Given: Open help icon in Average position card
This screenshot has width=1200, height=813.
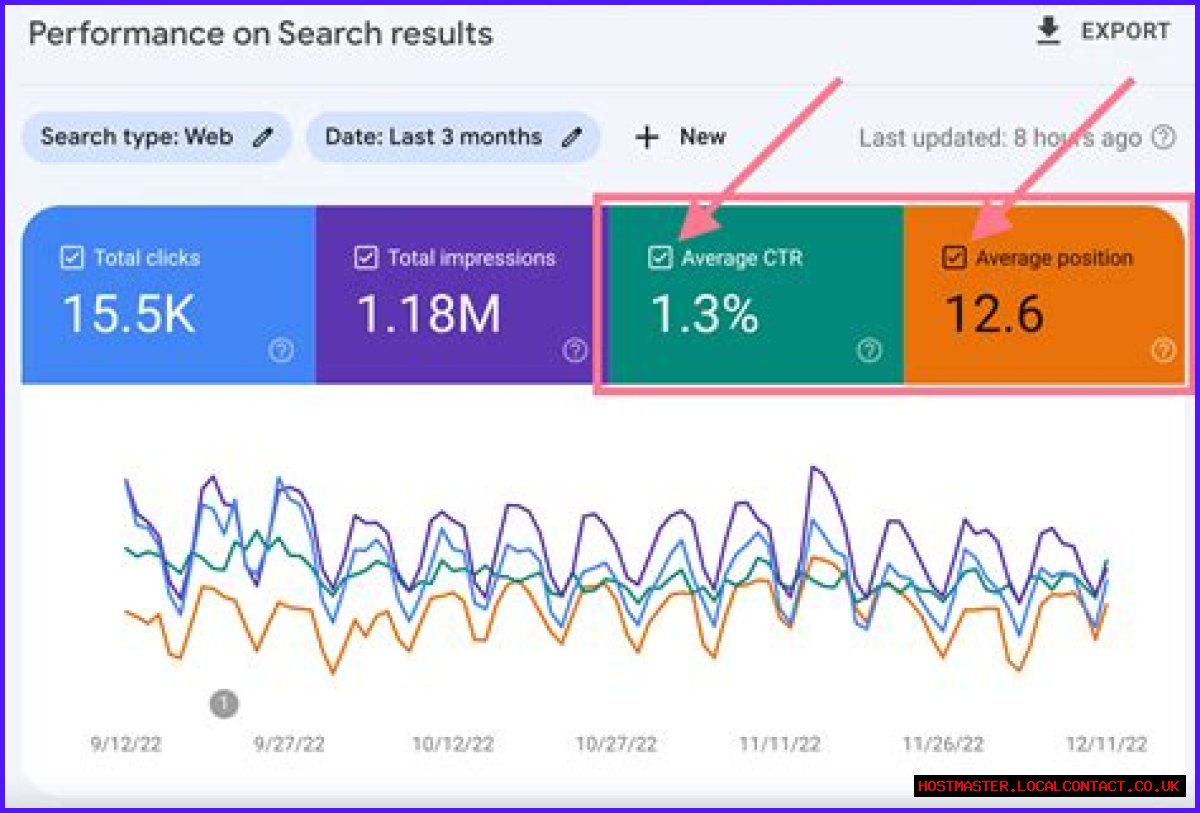Looking at the screenshot, I should click(1163, 350).
